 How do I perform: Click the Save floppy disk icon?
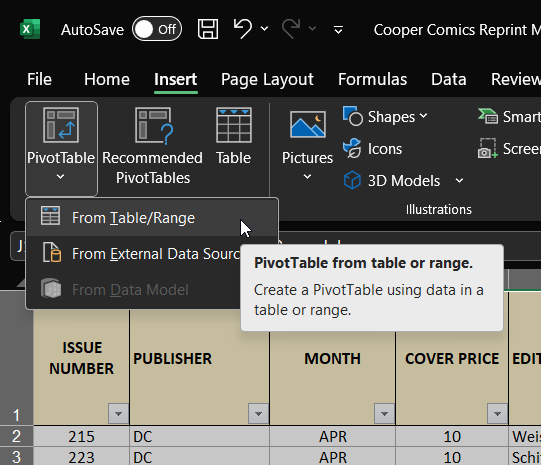pyautogui.click(x=208, y=29)
